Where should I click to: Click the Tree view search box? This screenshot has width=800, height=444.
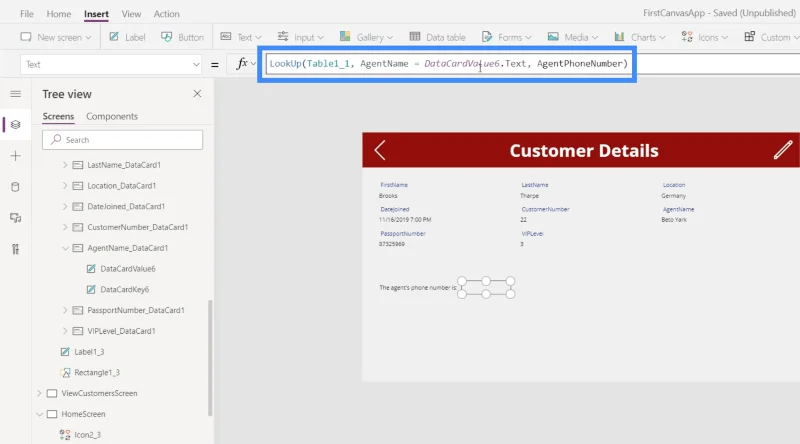point(122,140)
